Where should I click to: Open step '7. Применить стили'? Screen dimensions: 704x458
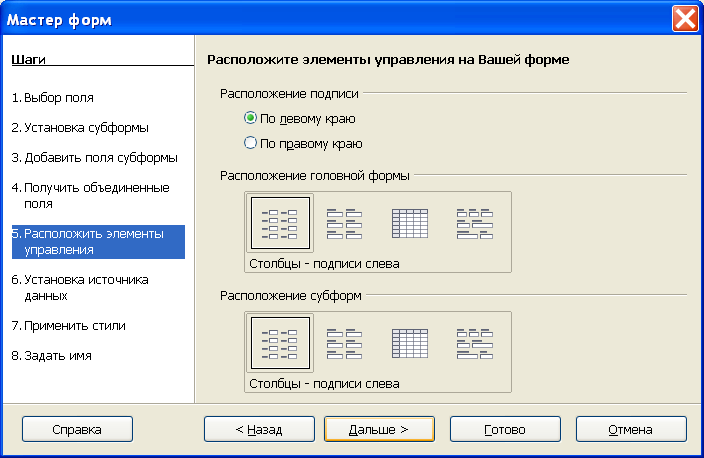pos(68,326)
